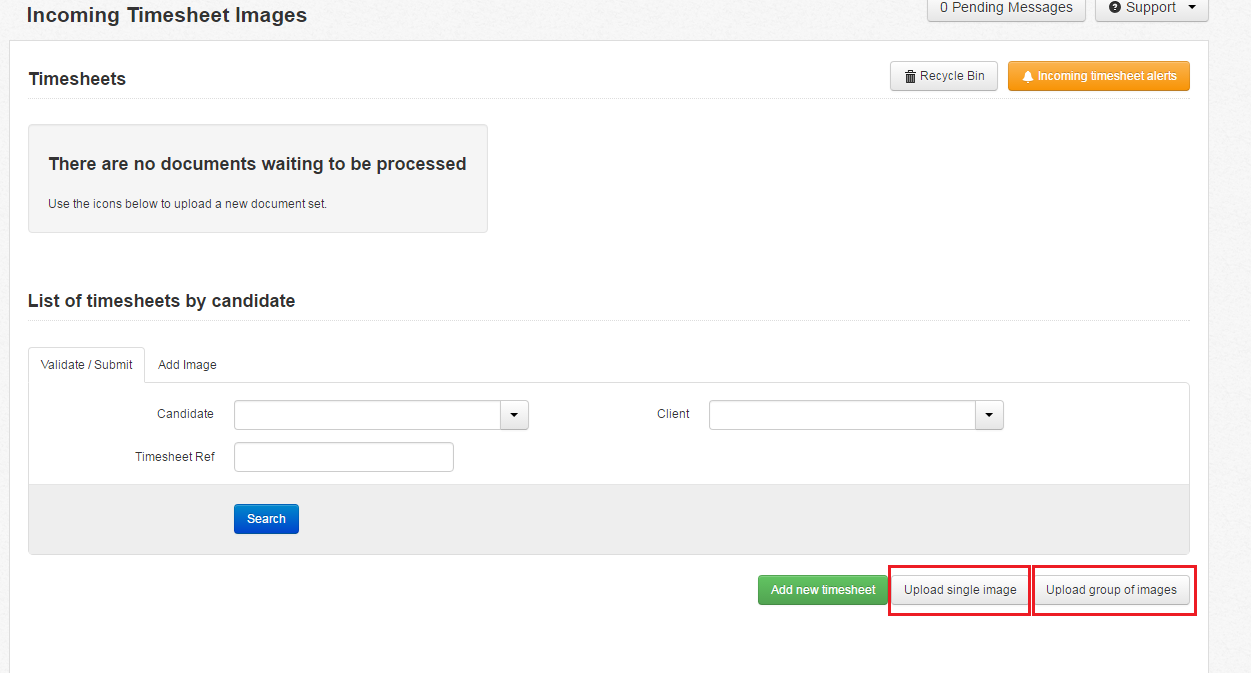This screenshot has width=1251, height=673.
Task: Open the Recycle Bin
Action: [943, 76]
